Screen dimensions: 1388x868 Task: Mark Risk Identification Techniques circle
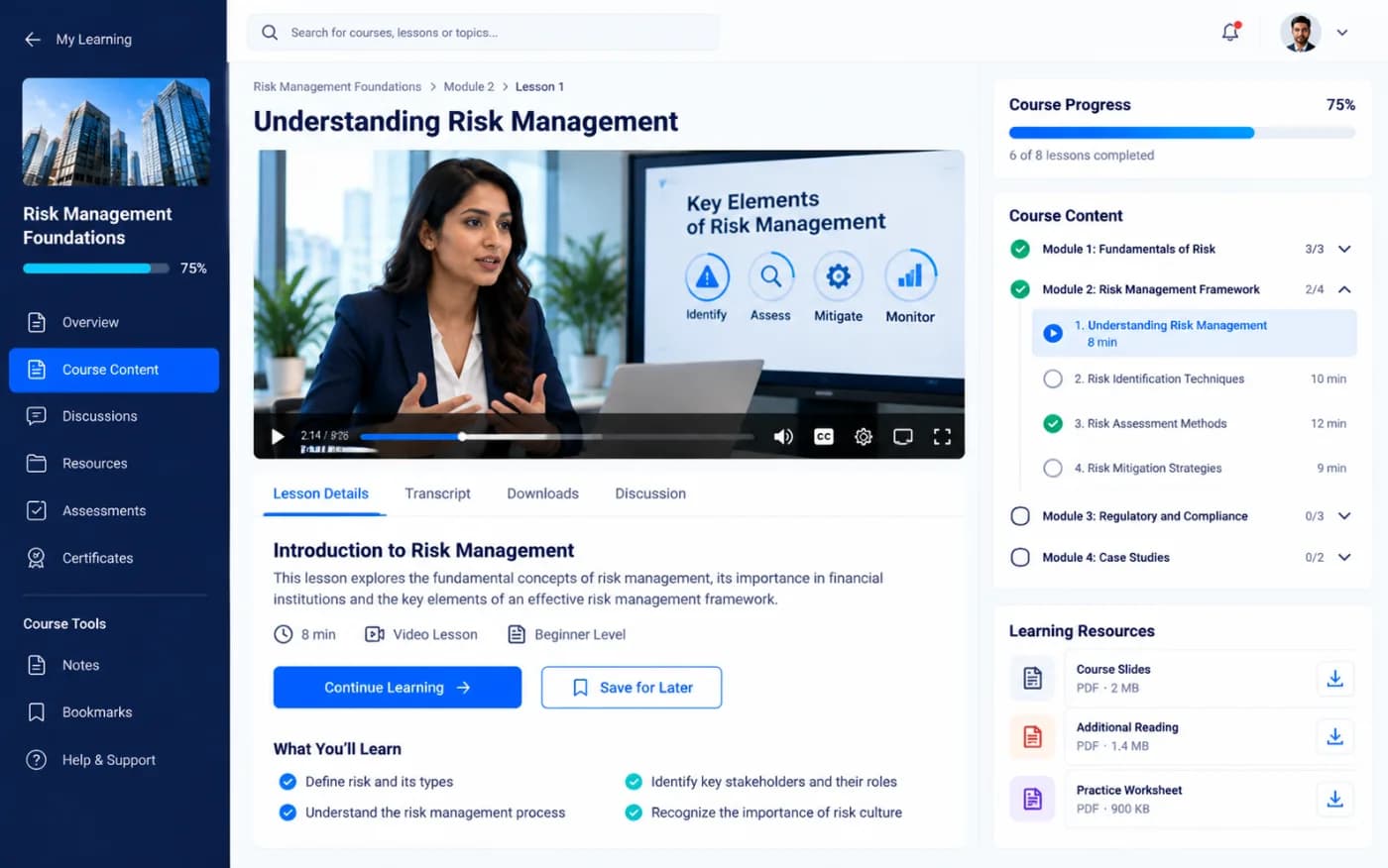(x=1053, y=379)
